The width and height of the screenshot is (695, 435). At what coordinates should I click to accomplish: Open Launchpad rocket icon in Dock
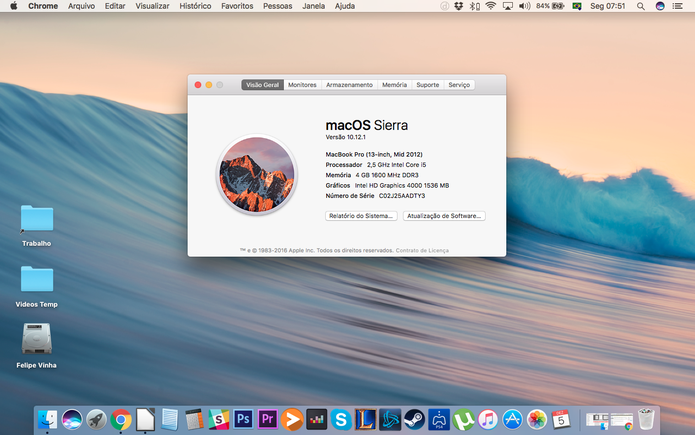click(96, 419)
